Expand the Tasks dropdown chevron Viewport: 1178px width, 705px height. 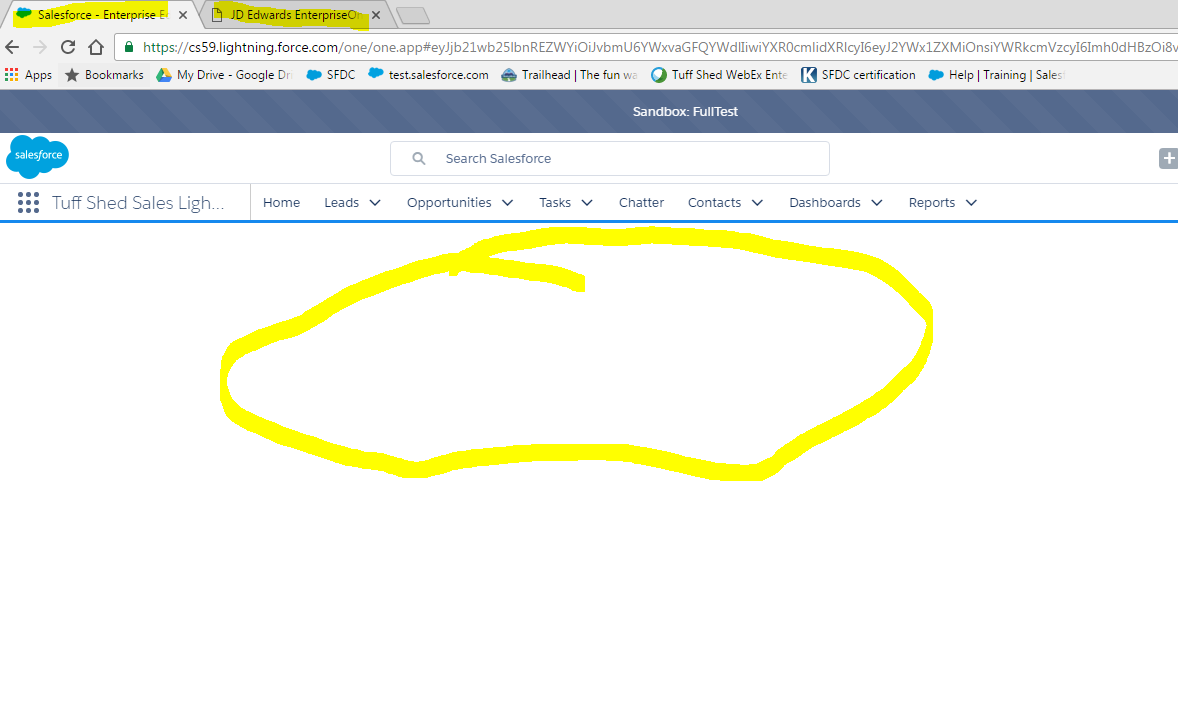coord(587,203)
